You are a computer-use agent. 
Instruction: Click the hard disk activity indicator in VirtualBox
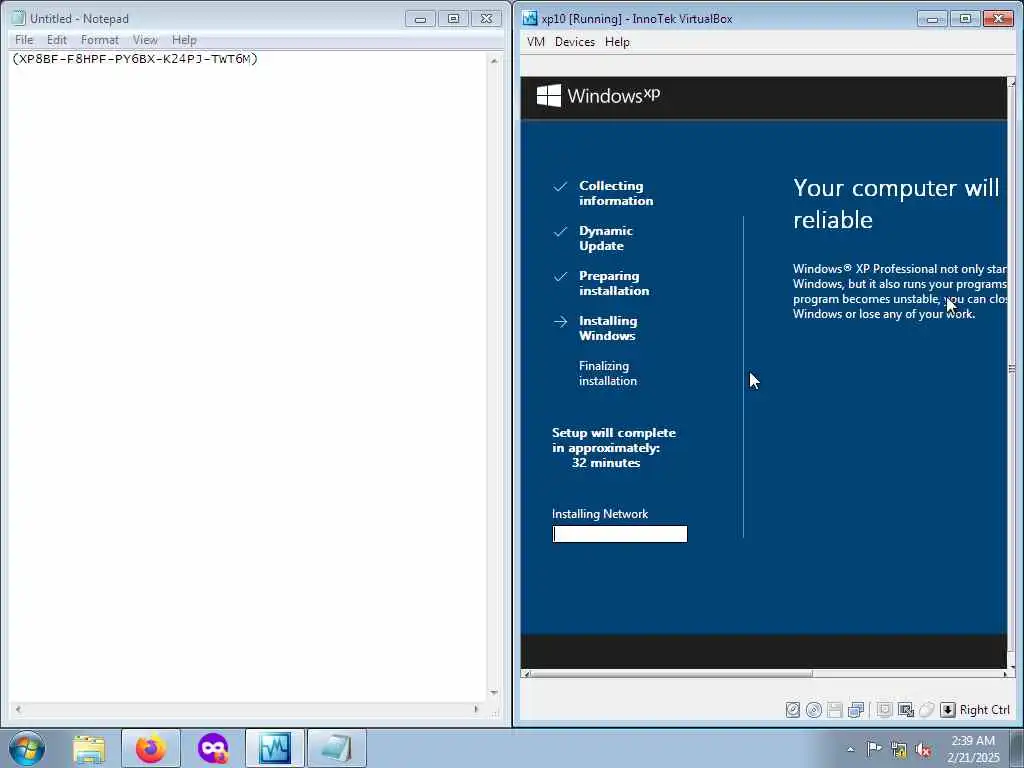click(793, 710)
